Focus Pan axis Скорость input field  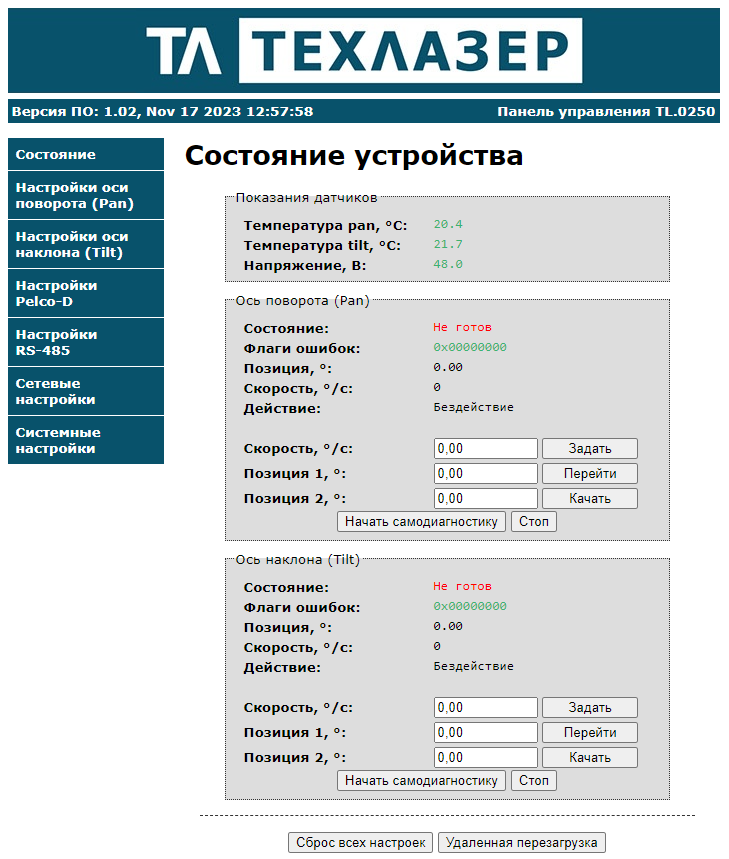(x=486, y=448)
